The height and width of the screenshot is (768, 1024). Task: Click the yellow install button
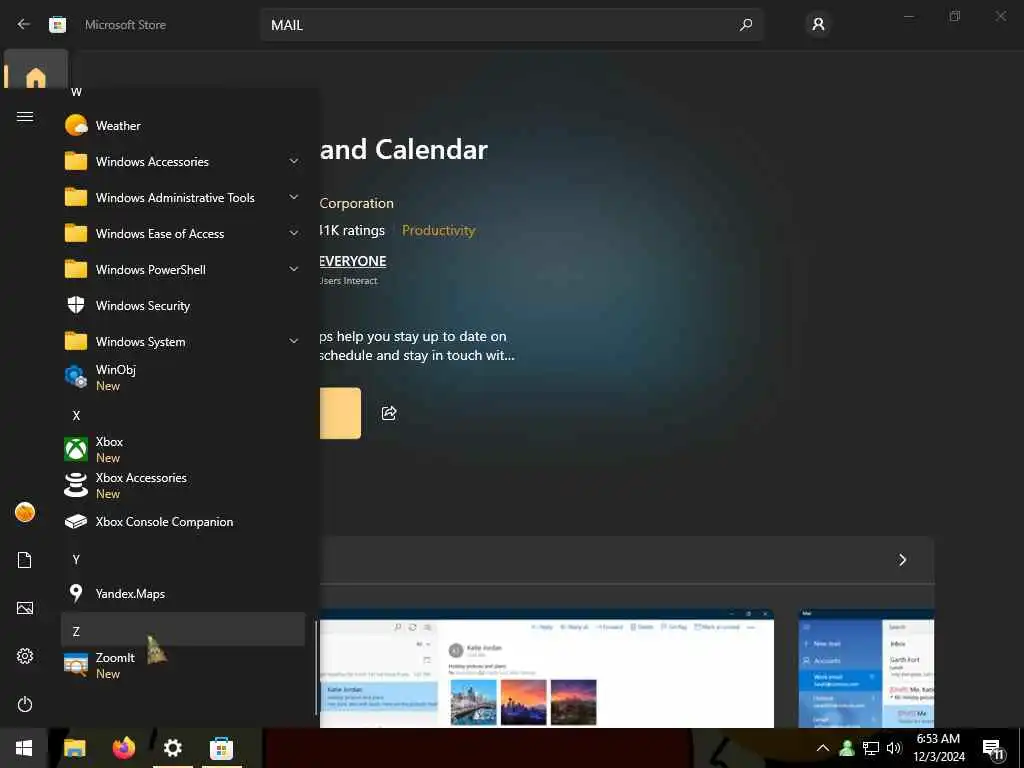[x=340, y=413]
